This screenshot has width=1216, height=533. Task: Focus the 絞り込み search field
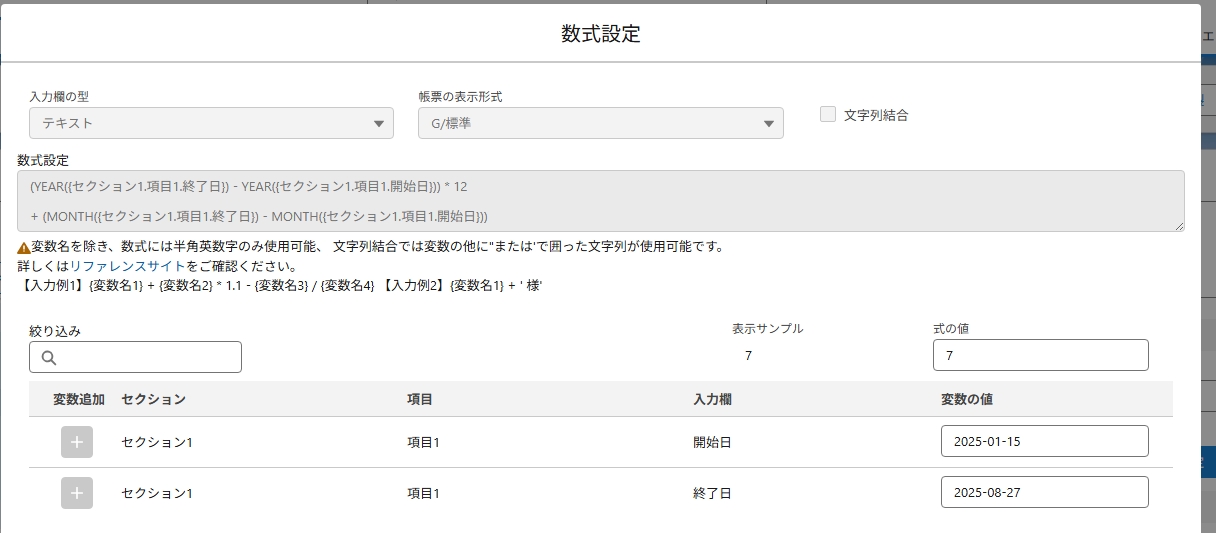click(145, 357)
